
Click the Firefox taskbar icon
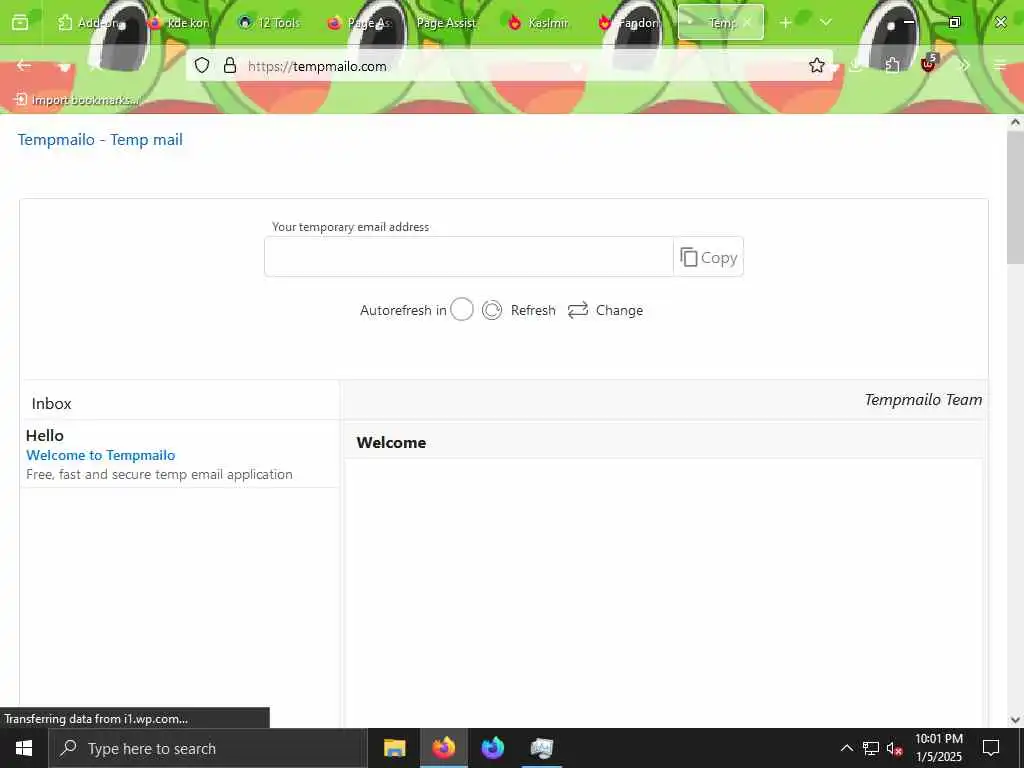click(443, 748)
